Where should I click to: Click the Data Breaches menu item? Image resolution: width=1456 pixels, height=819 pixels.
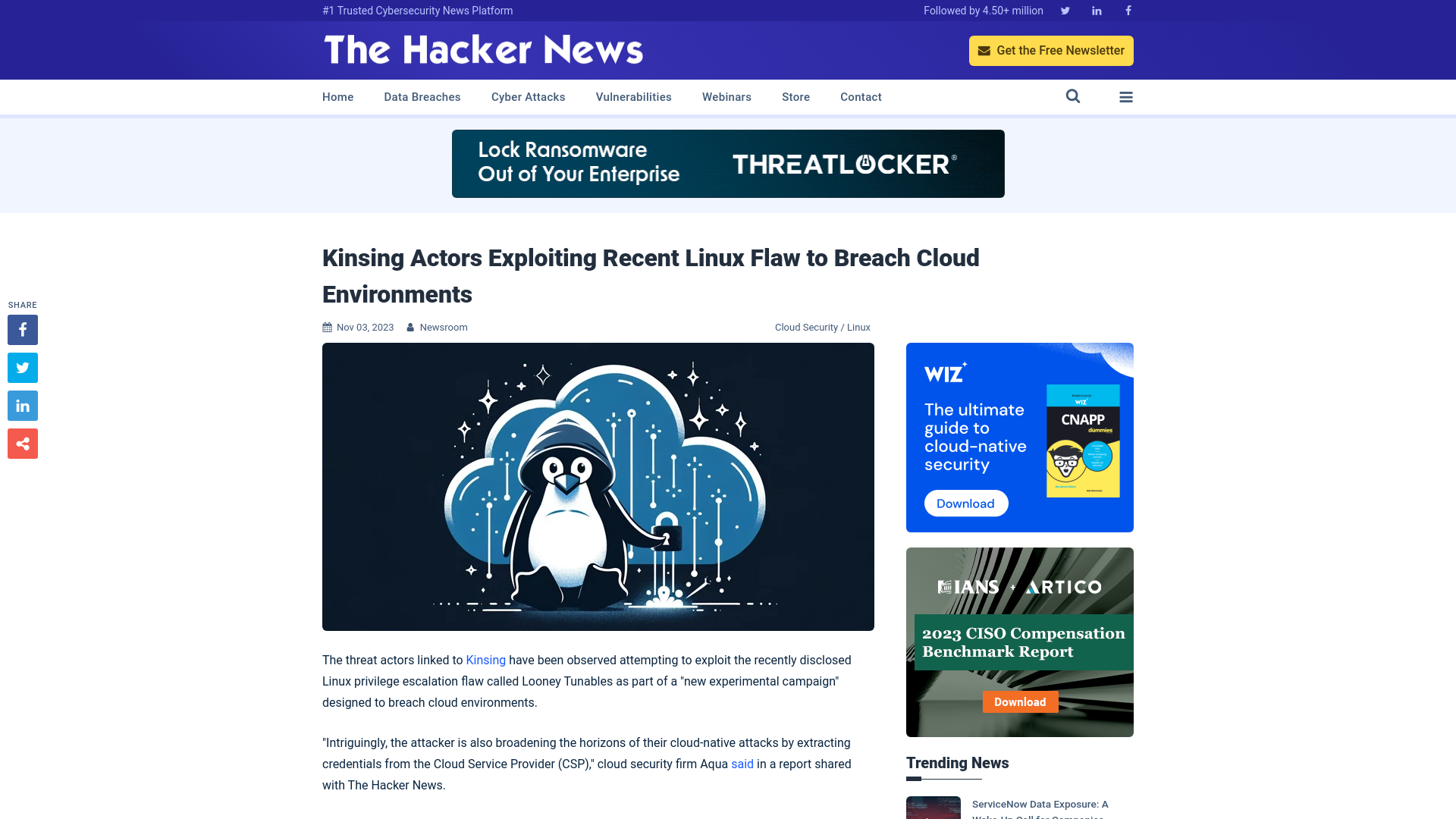coord(422,97)
